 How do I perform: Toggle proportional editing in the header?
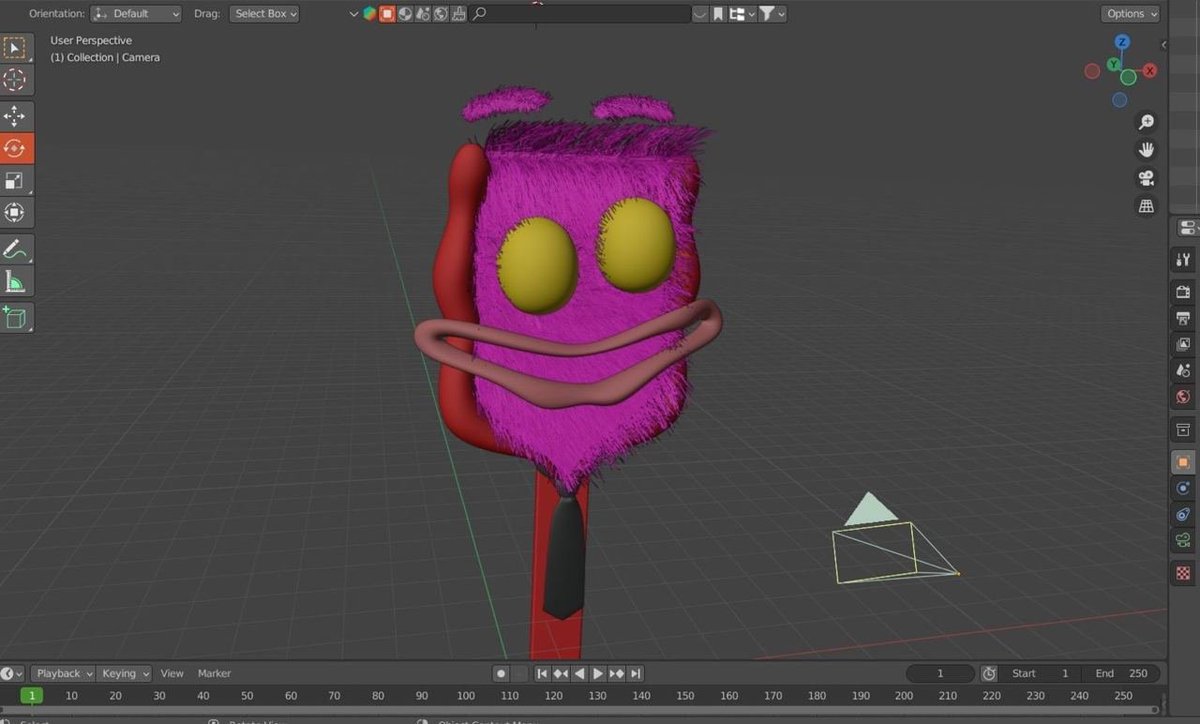point(404,13)
